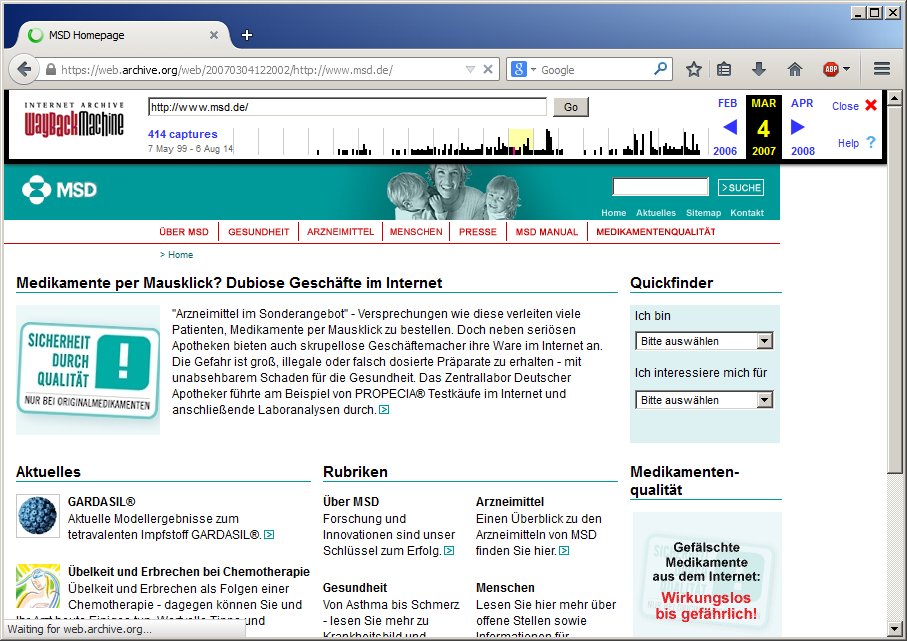Click the Home breadcrumb link
Image resolution: width=907 pixels, height=641 pixels.
click(180, 255)
